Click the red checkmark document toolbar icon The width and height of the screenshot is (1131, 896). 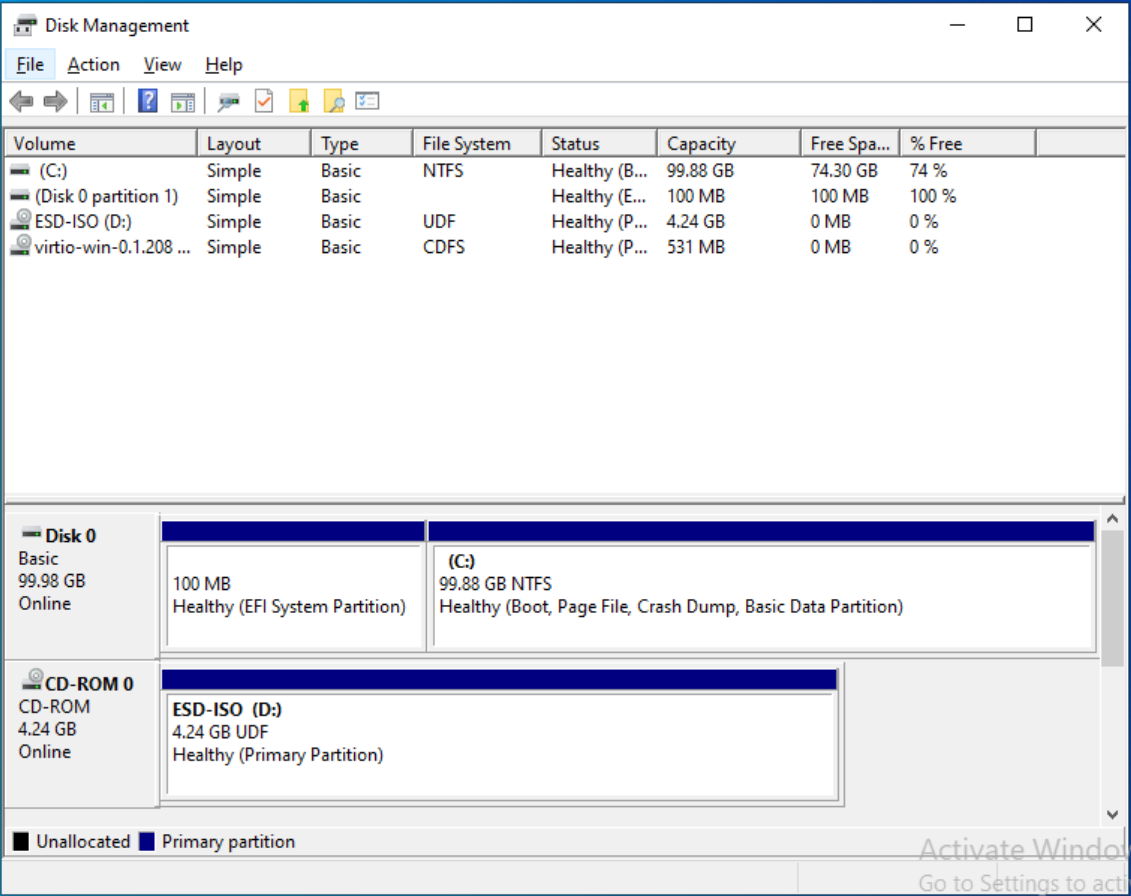point(262,100)
